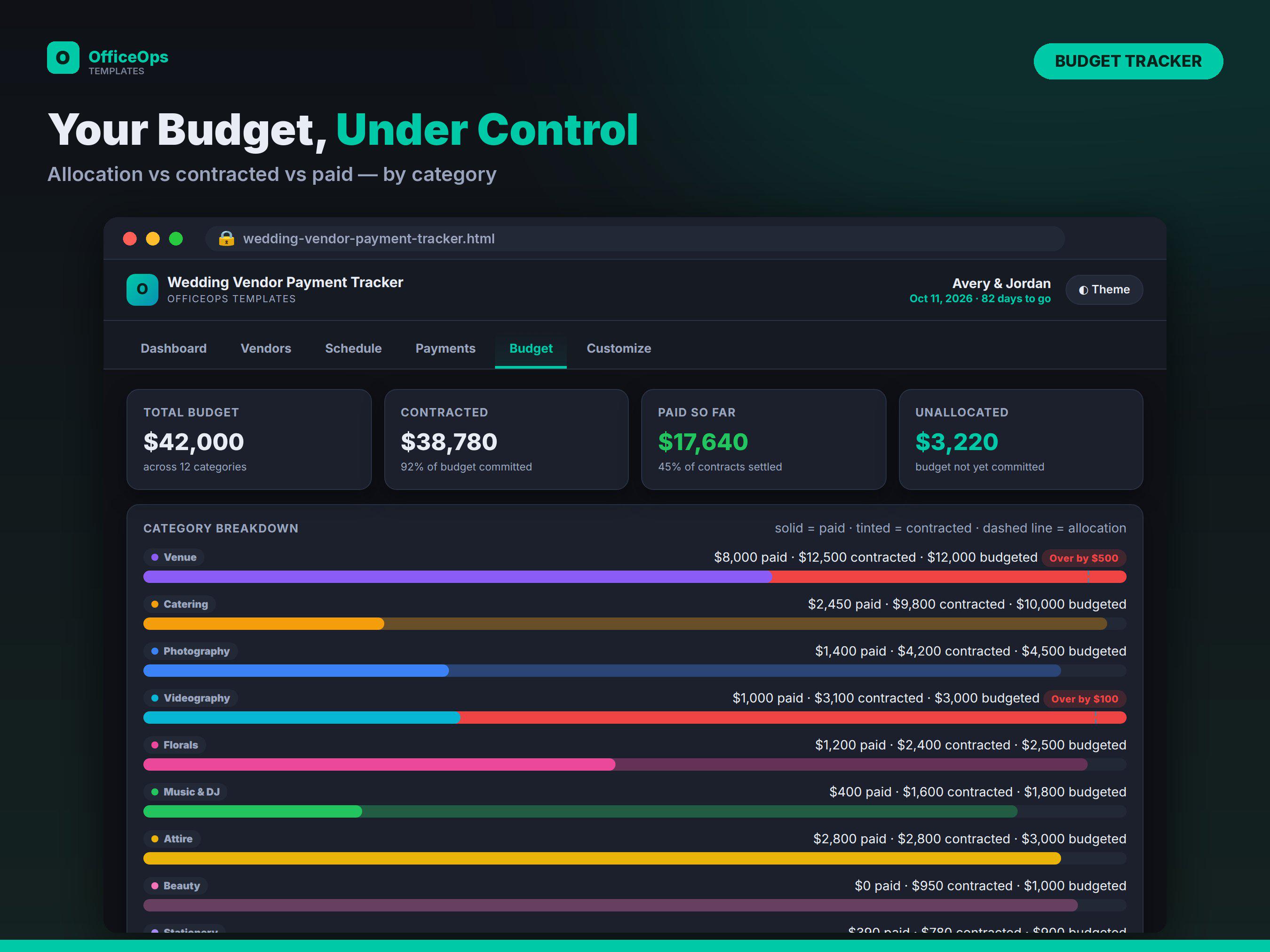1270x952 pixels.
Task: Click the Attire budget progress bar
Action: coord(635,858)
